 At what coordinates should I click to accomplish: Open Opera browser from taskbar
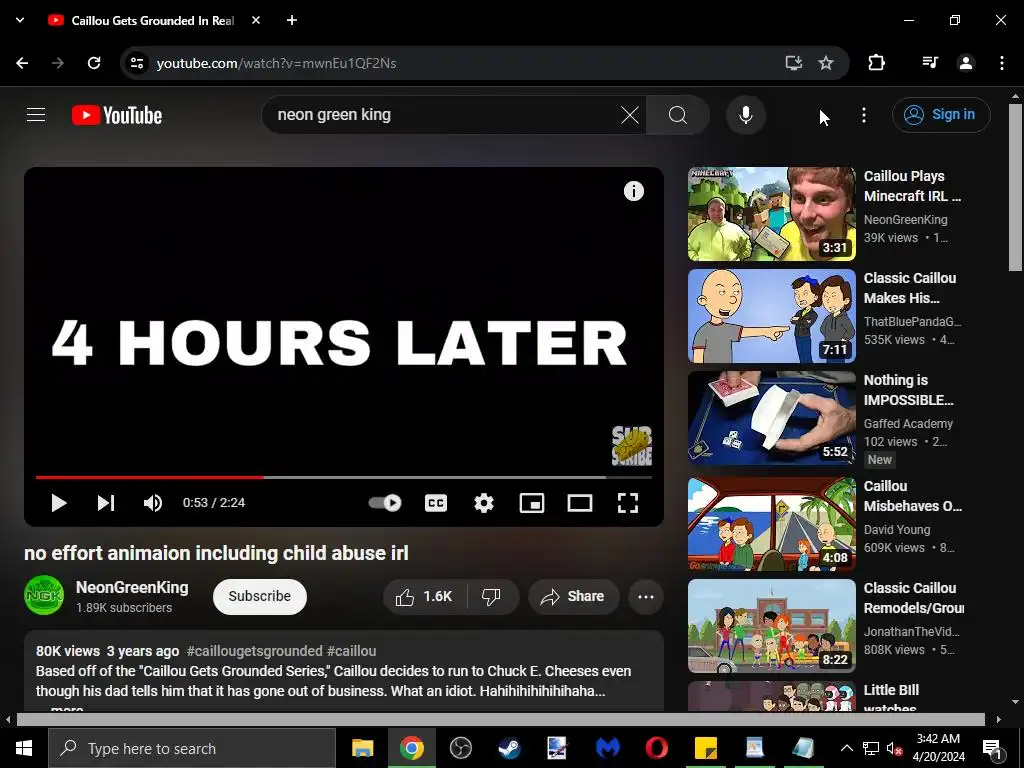click(x=656, y=748)
